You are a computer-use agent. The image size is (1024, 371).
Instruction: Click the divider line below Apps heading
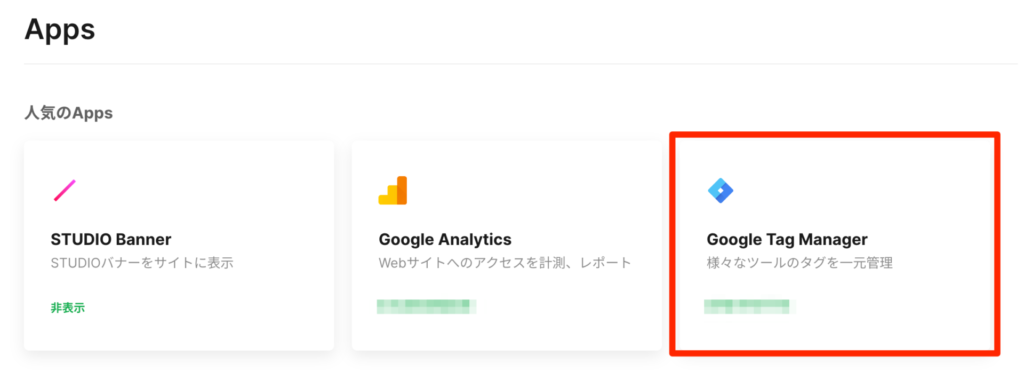pos(520,64)
